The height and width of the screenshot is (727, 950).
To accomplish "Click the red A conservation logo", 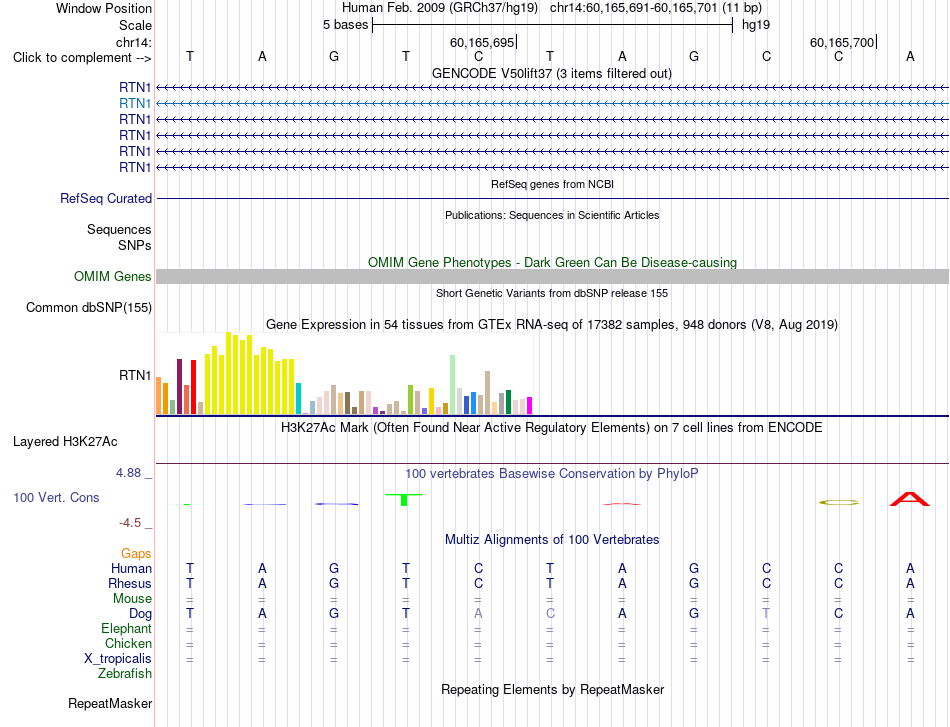I will [909, 499].
